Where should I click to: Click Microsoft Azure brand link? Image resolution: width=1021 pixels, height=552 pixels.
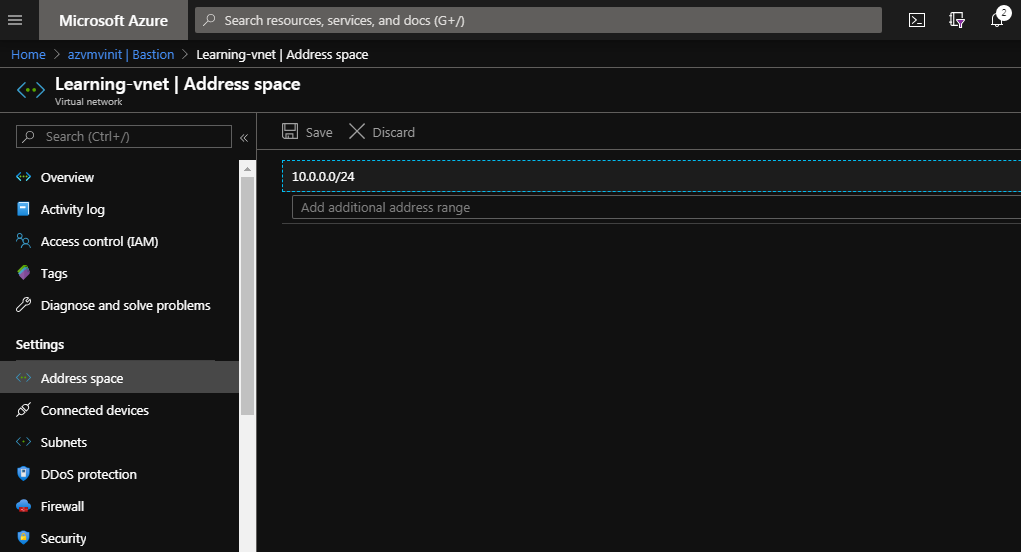point(113,20)
